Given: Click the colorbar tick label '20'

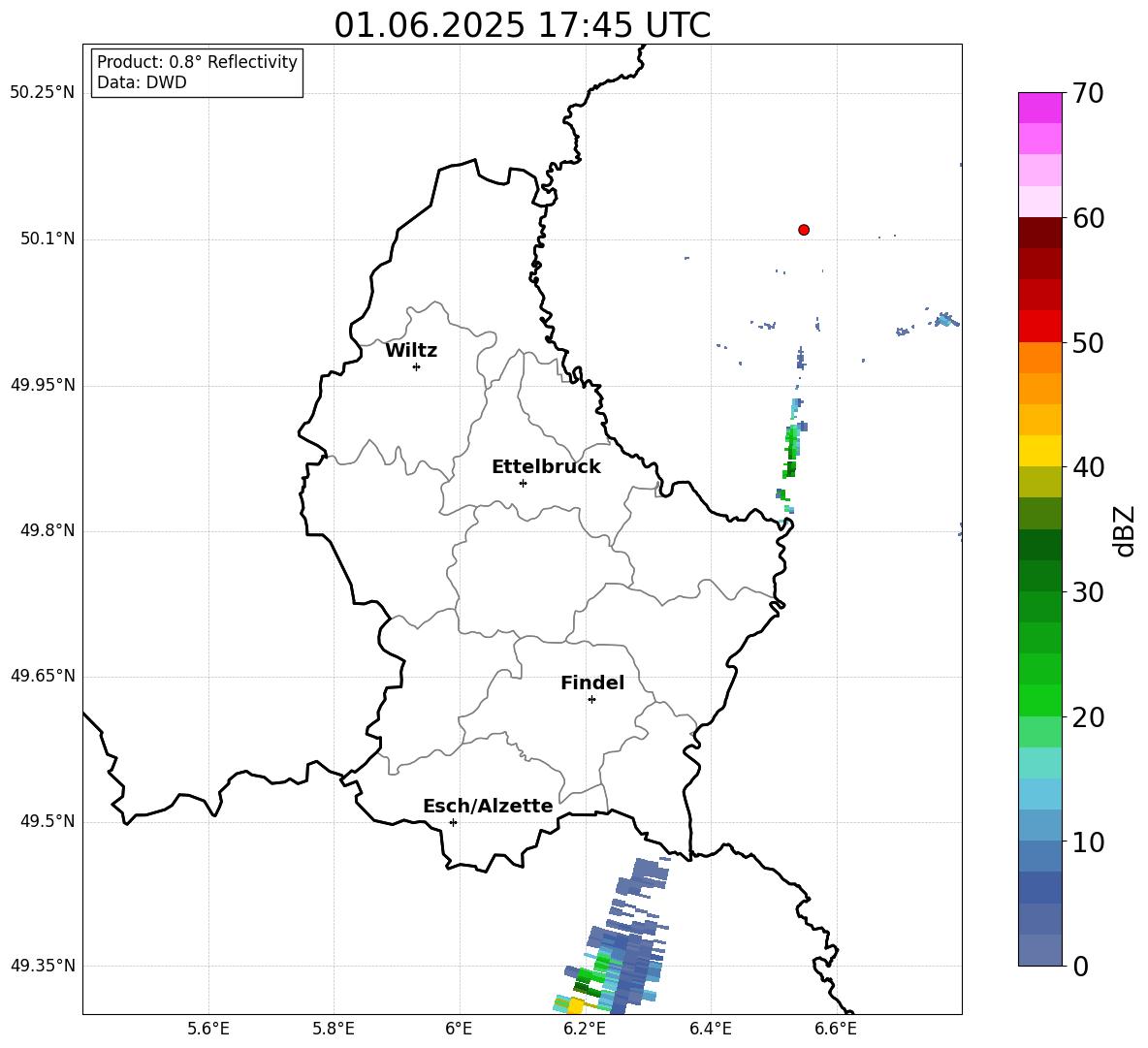Looking at the screenshot, I should pos(1088,716).
